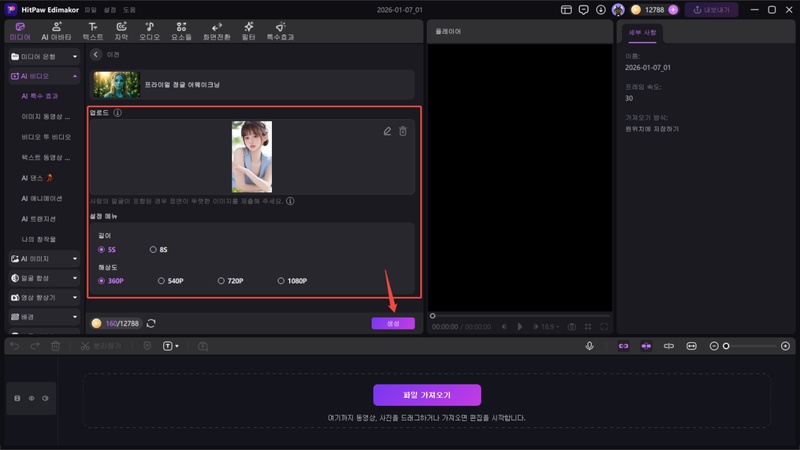The width and height of the screenshot is (800, 450).
Task: Open the AI 아바타 avatar tab
Action: (x=56, y=31)
